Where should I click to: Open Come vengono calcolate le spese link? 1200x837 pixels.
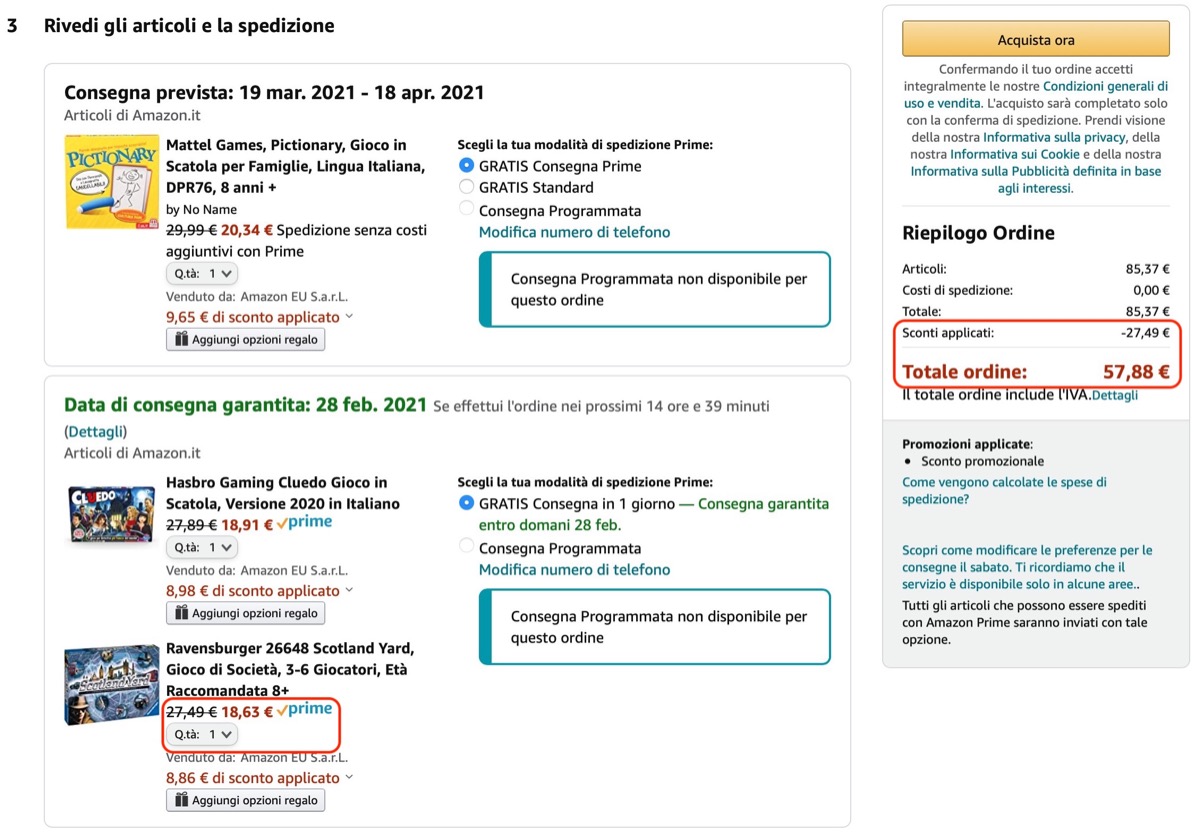1004,490
